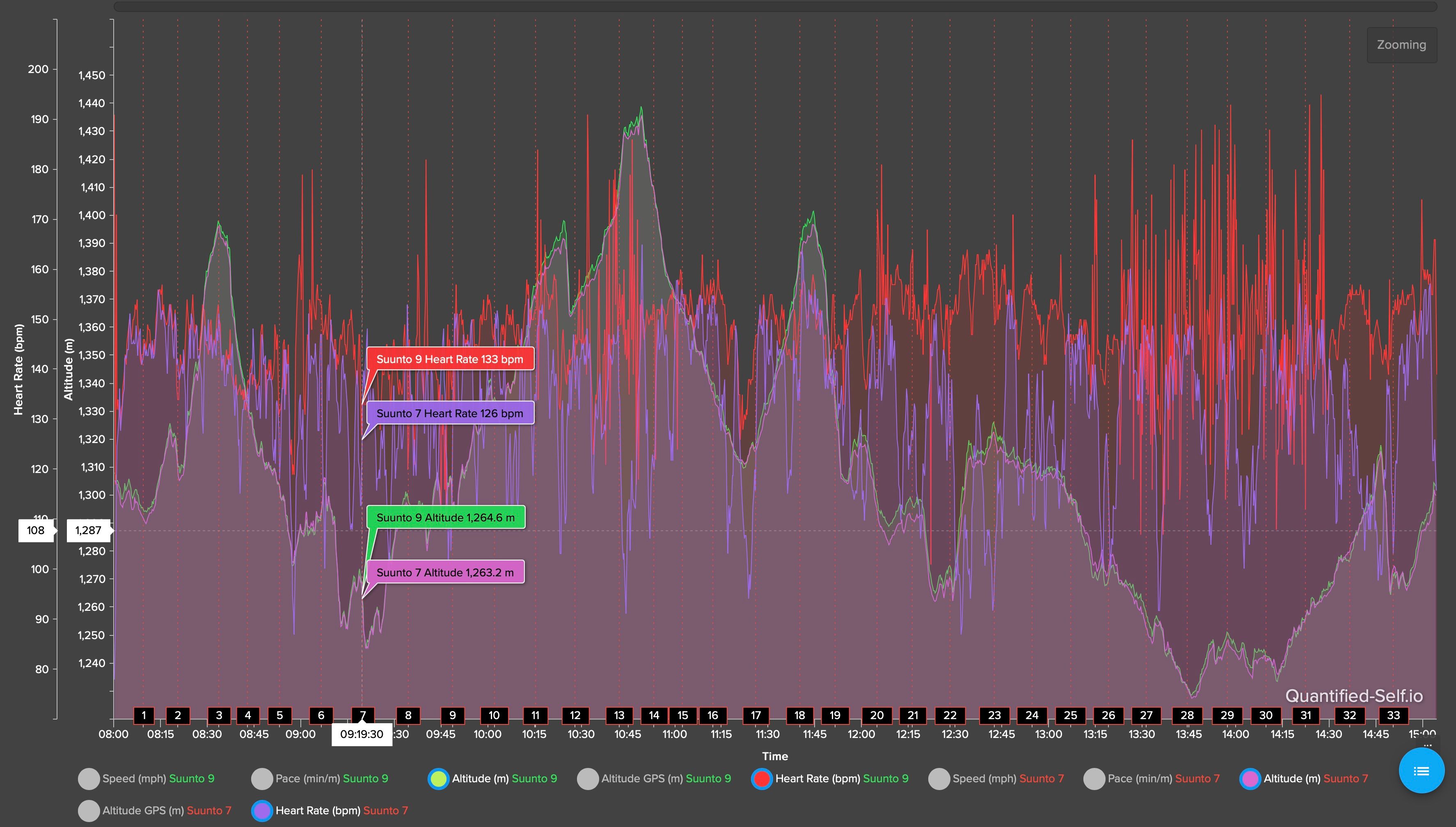Select lap marker 30
The image size is (1456, 827).
pyautogui.click(x=1266, y=716)
